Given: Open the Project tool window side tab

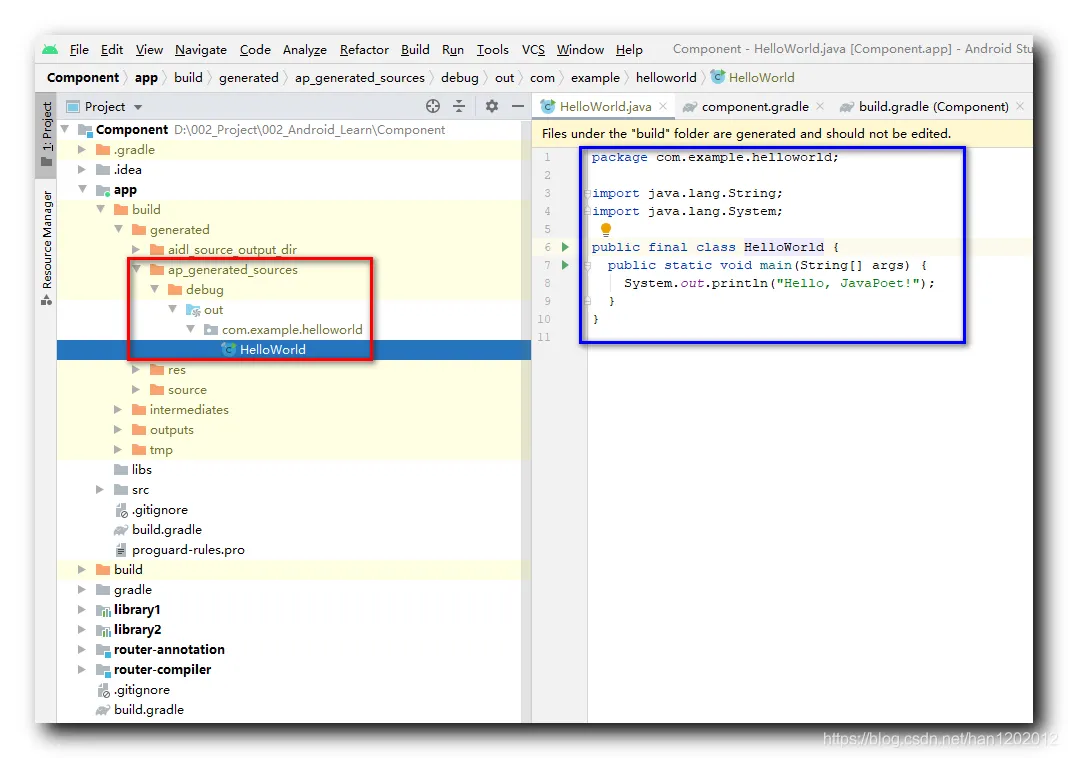Looking at the screenshot, I should [x=46, y=133].
